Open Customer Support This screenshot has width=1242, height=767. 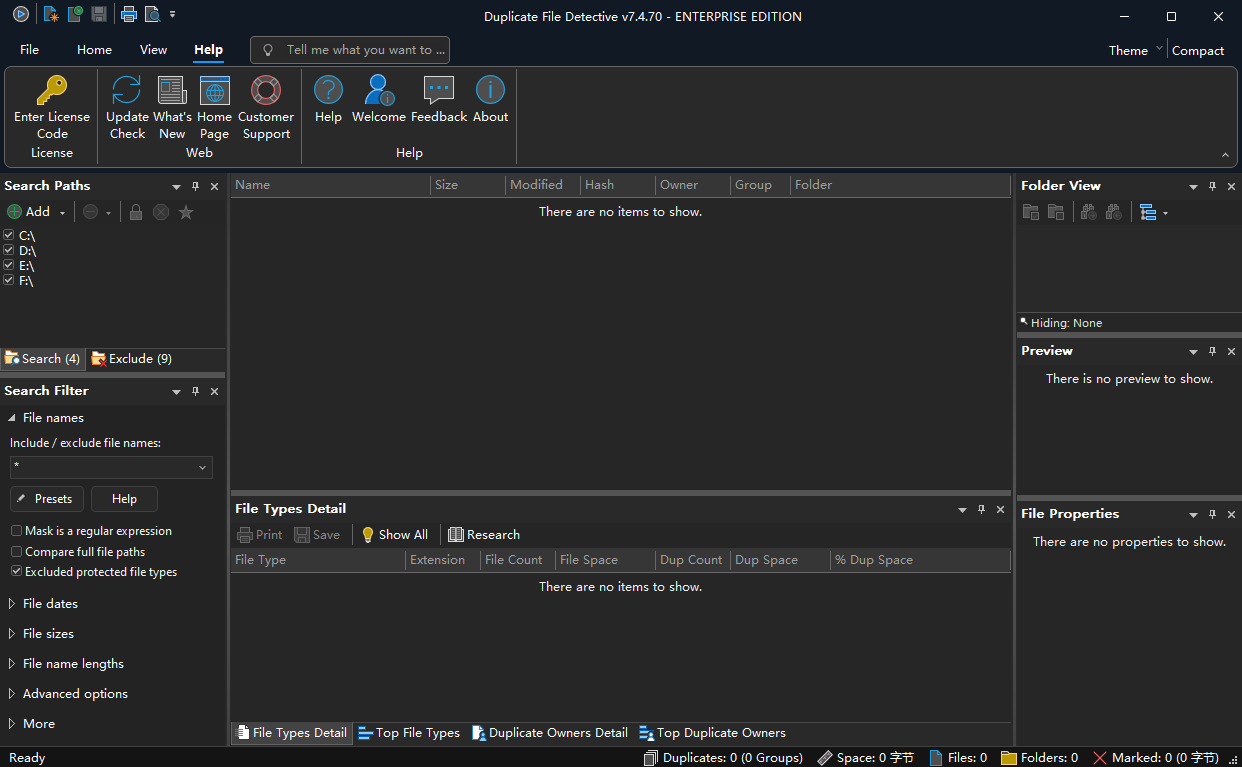[266, 108]
